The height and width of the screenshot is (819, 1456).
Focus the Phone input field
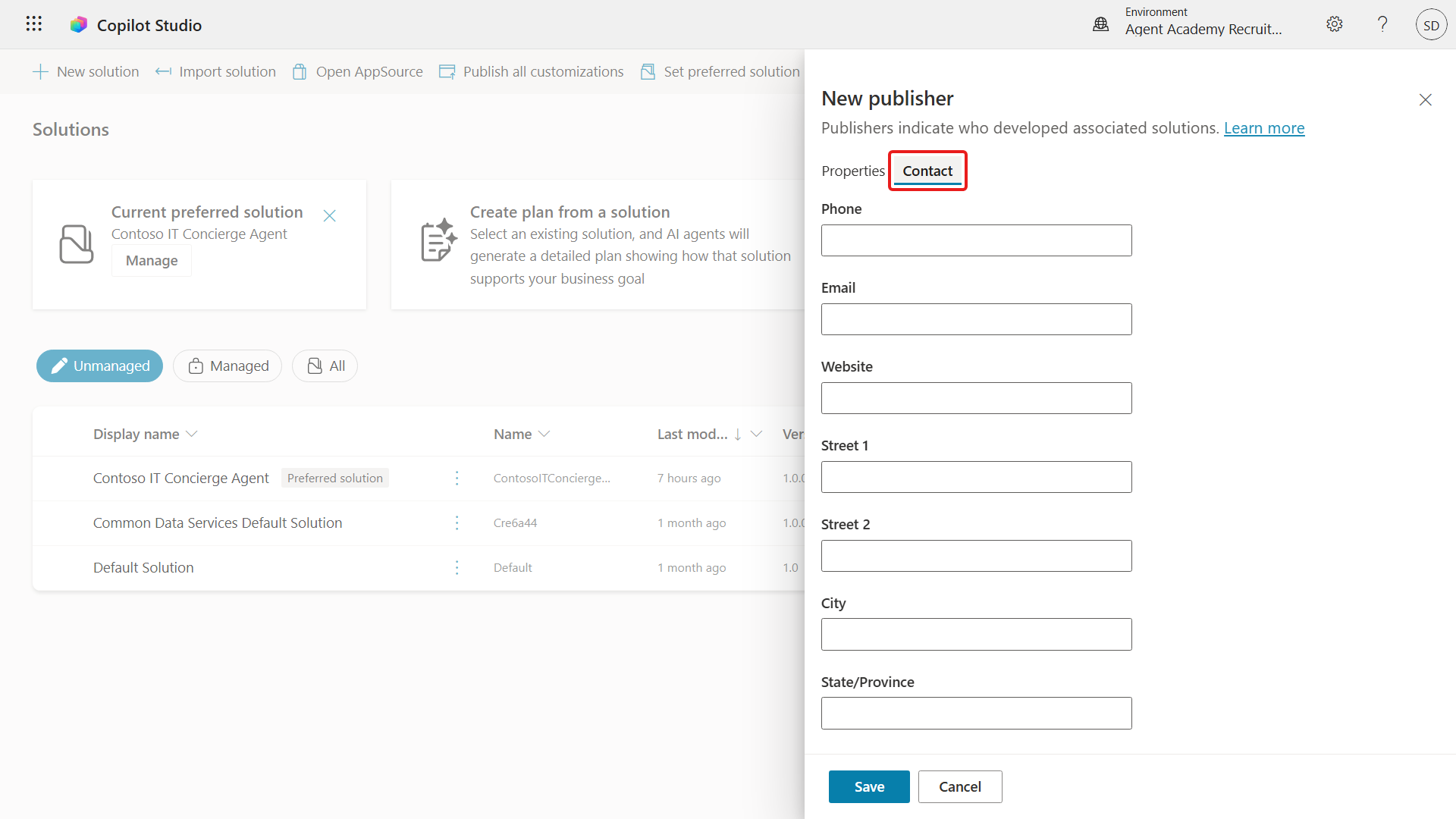pos(976,240)
